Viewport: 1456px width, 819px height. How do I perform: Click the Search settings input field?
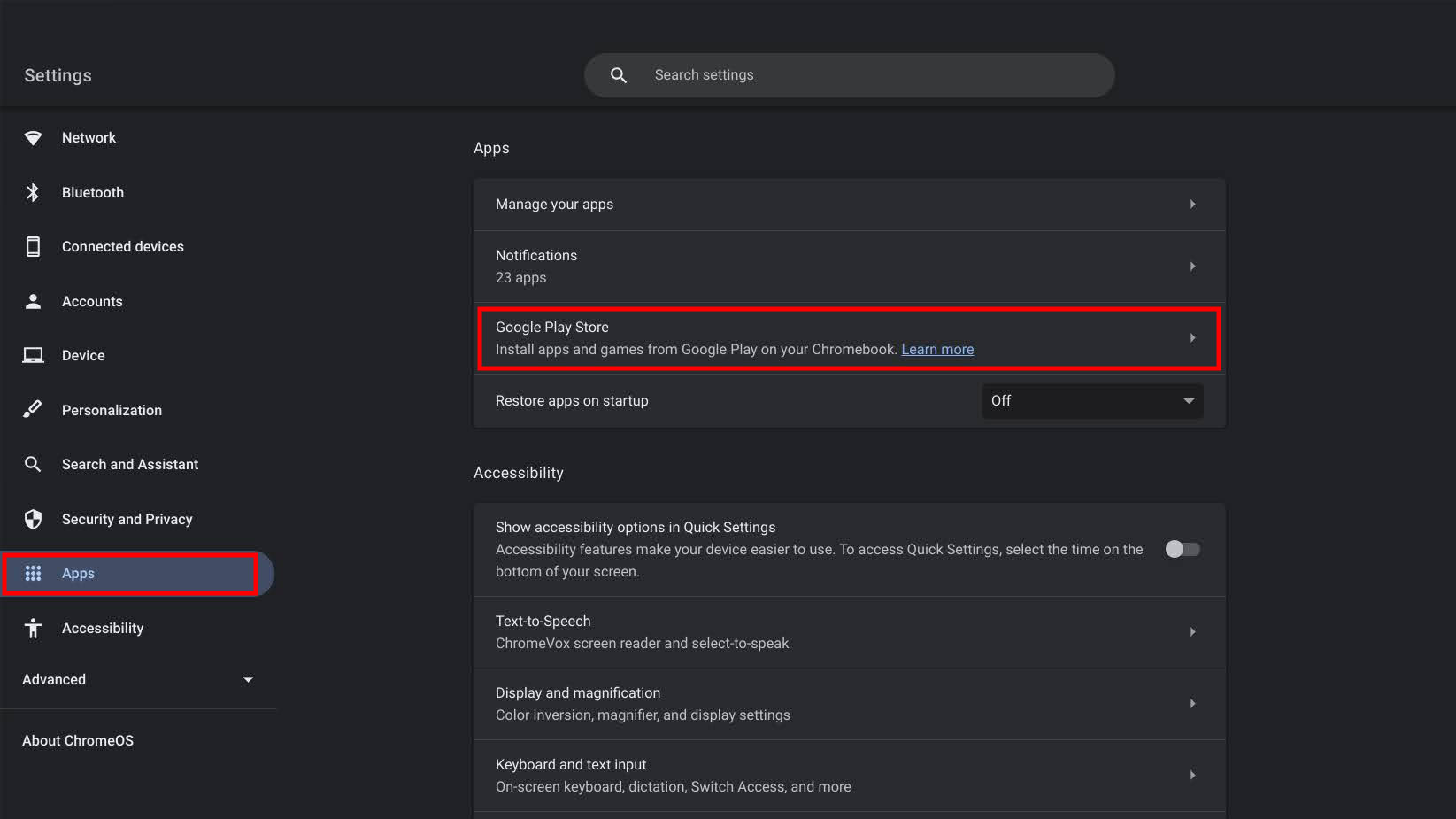[867, 75]
